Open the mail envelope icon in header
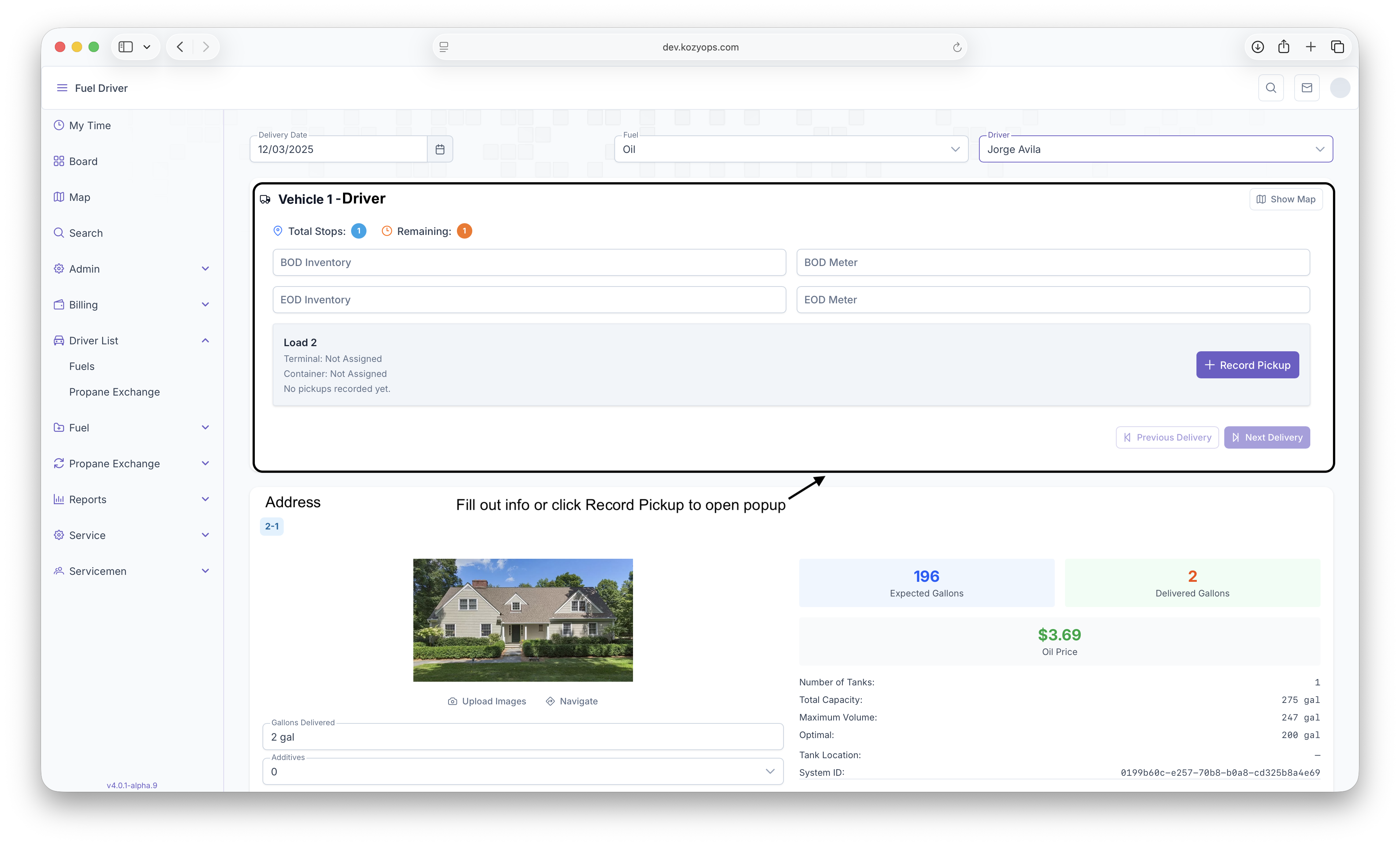 point(1307,88)
